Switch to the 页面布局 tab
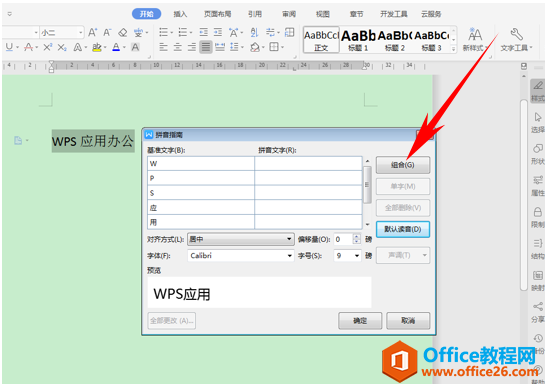 tap(218, 14)
